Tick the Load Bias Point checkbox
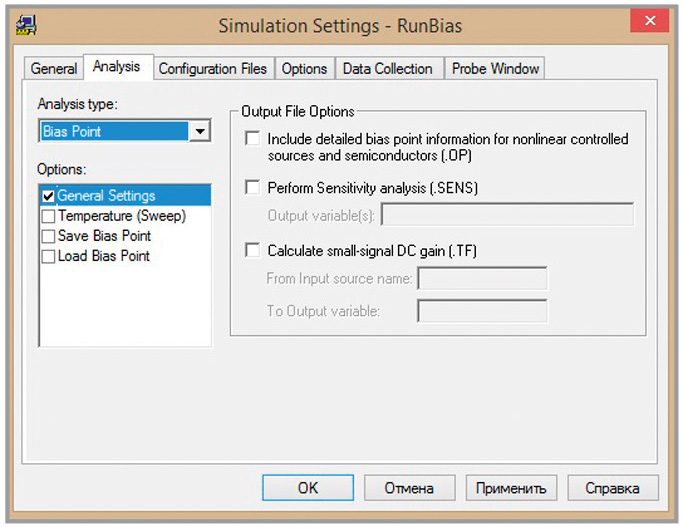Viewport: 683px width, 527px height. [x=48, y=256]
